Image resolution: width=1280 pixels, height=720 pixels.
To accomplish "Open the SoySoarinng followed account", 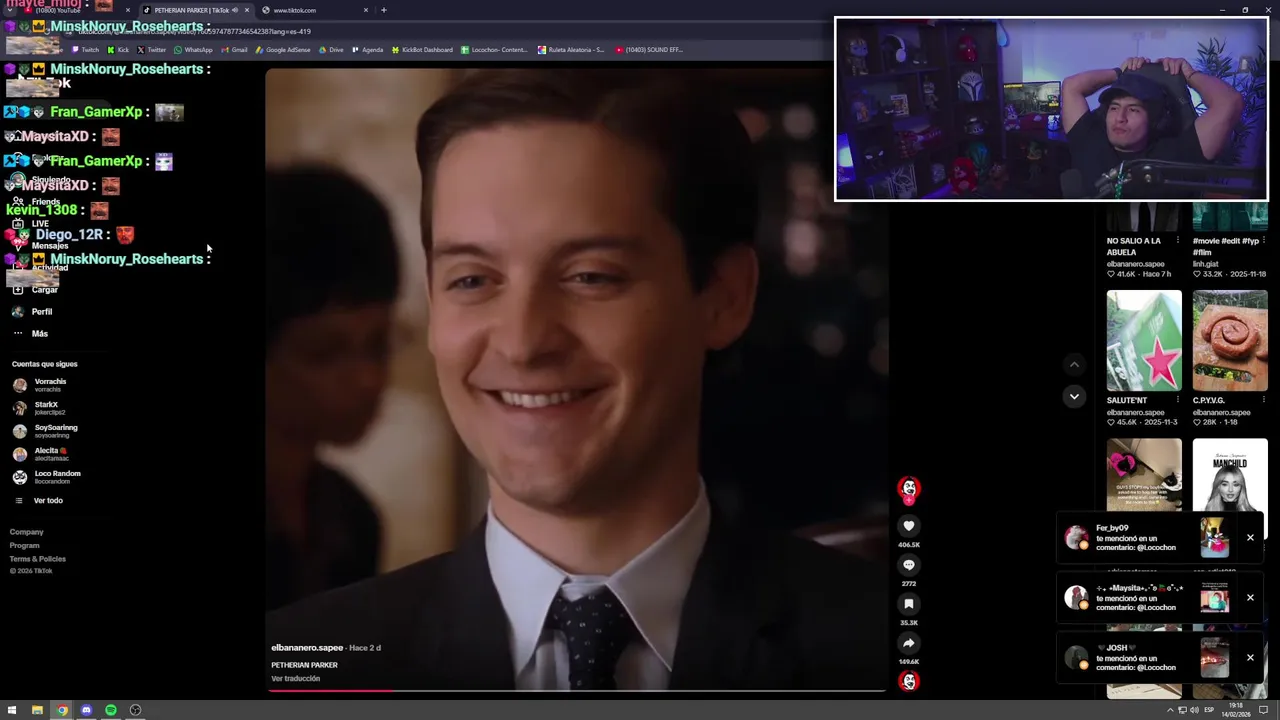I will click(45, 431).
